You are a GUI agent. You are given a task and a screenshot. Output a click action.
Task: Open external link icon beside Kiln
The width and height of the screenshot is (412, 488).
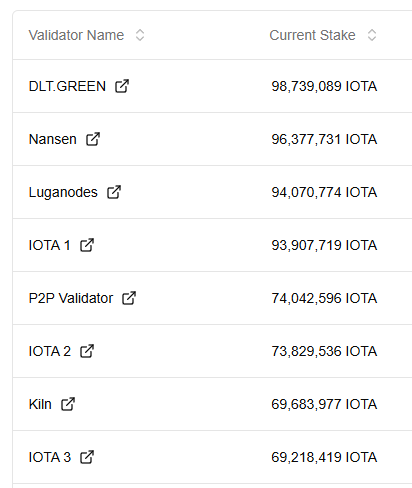68,404
